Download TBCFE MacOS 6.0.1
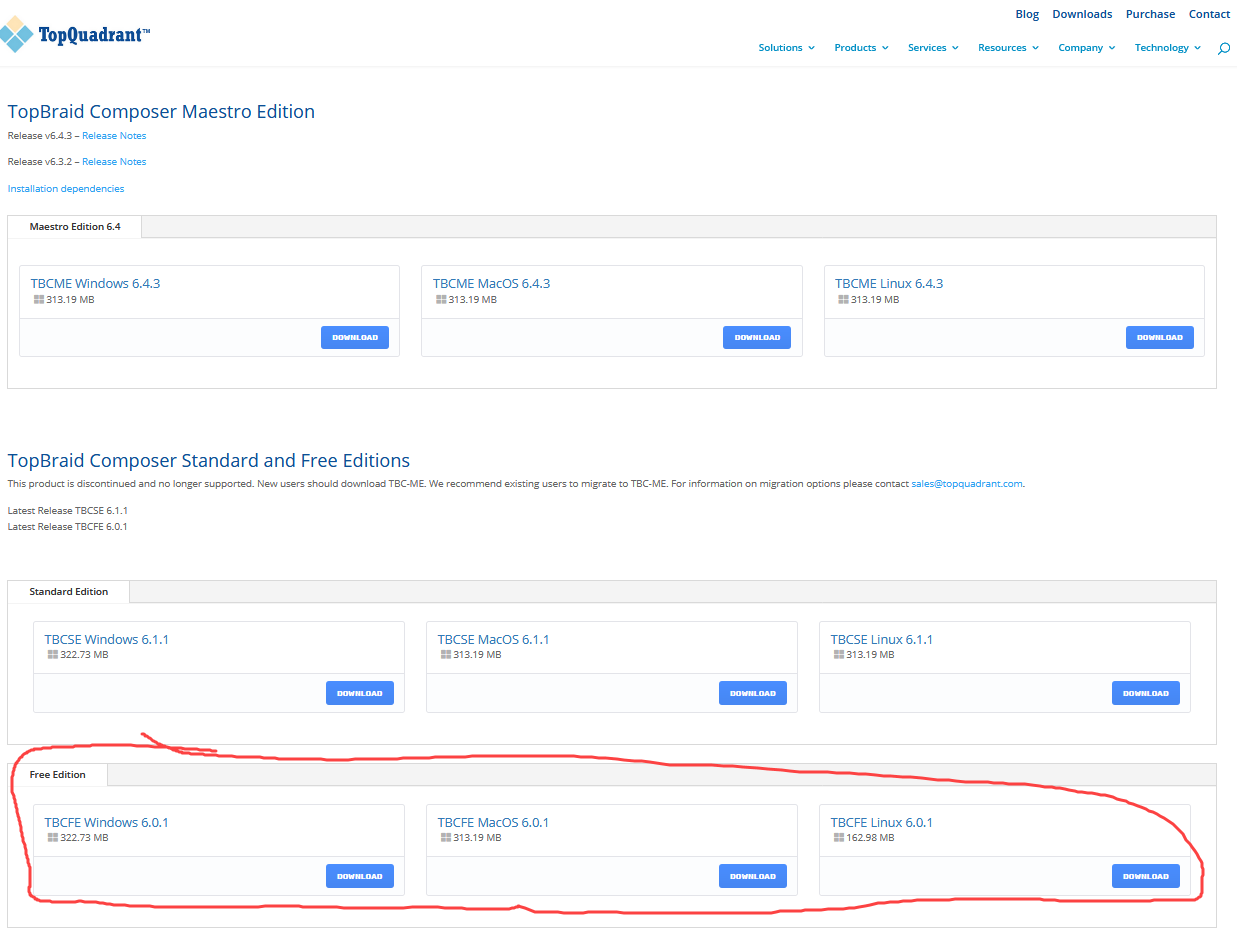The image size is (1237, 938). click(x=753, y=876)
